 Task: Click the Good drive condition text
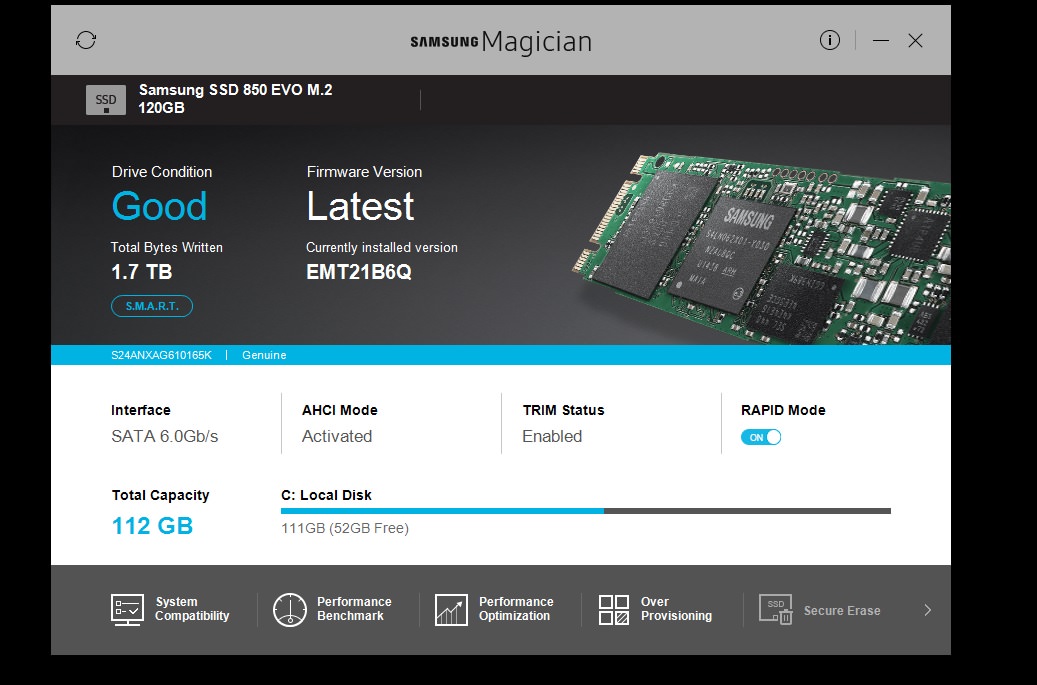[x=159, y=206]
